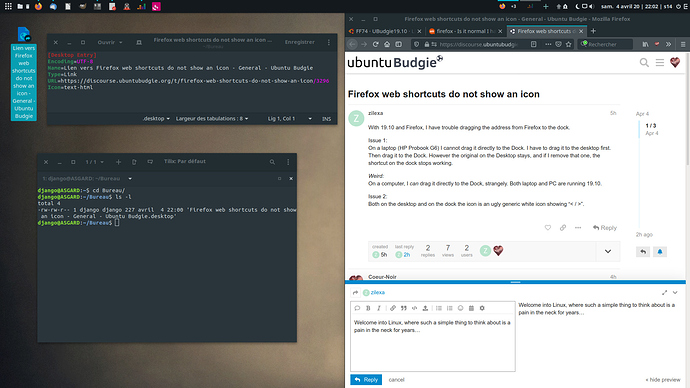Insert preformatted code in the reply composer
Viewport: 690px width, 388px height.
(x=414, y=308)
